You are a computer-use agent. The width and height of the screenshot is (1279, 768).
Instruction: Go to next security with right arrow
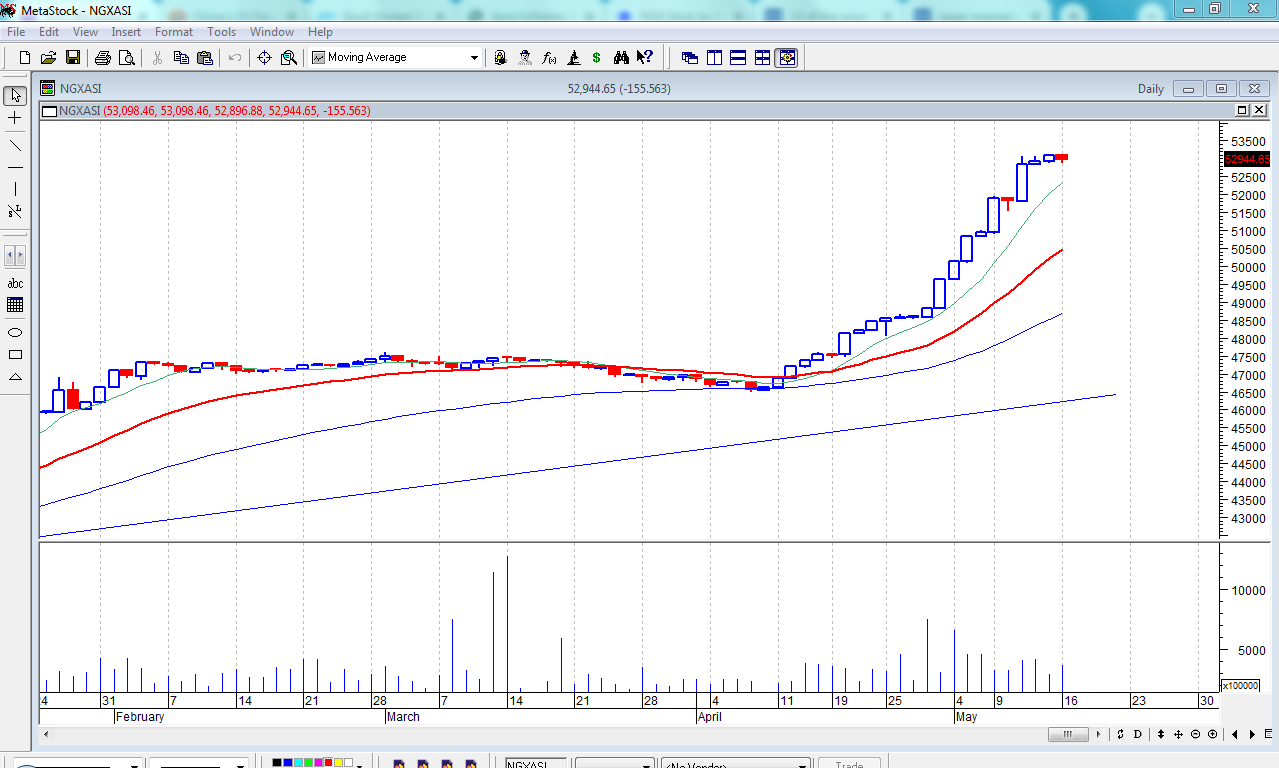pyautogui.click(x=1252, y=734)
